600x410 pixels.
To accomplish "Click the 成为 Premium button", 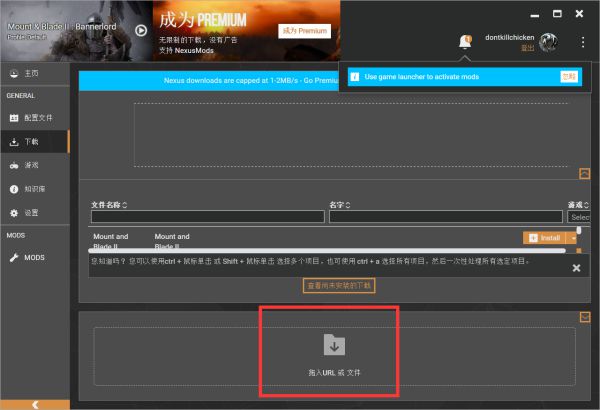I will [304, 31].
